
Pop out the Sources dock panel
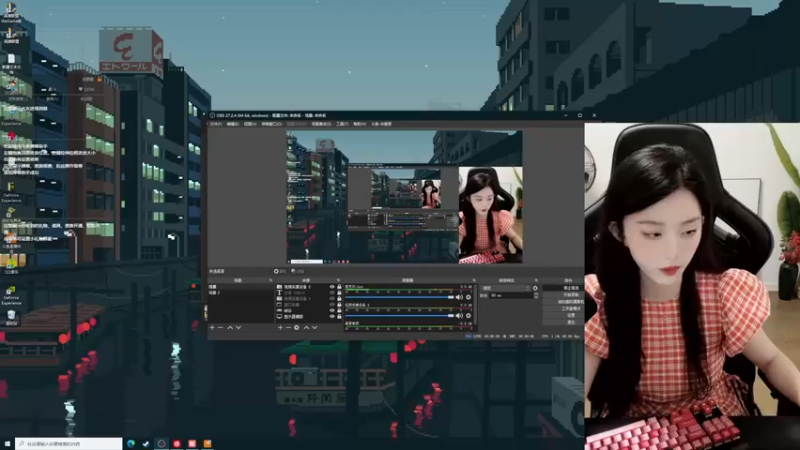click(338, 280)
